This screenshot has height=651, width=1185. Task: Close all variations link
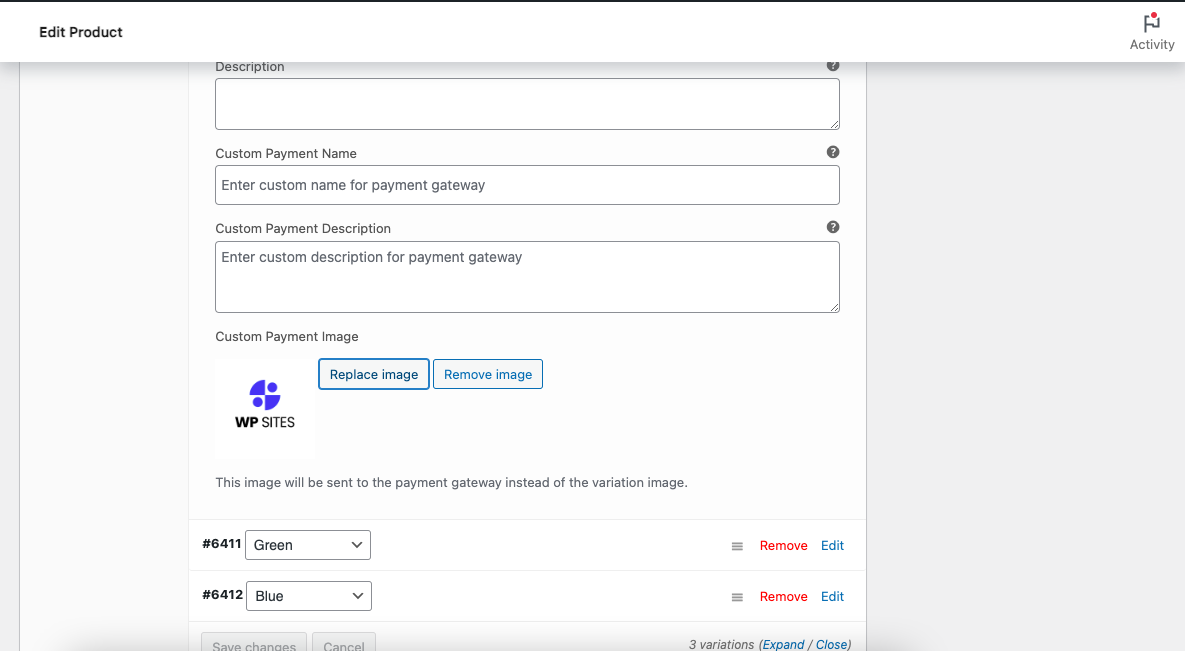[831, 645]
